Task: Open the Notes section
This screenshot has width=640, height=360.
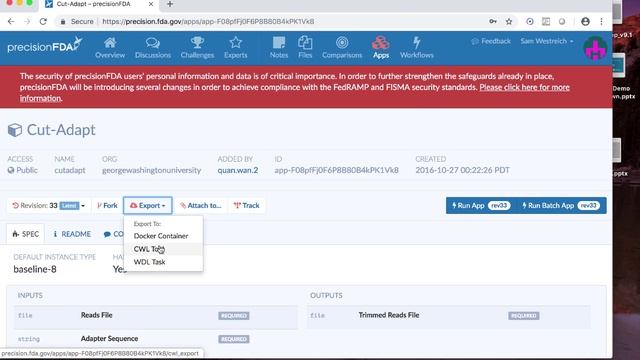Action: 279,48
